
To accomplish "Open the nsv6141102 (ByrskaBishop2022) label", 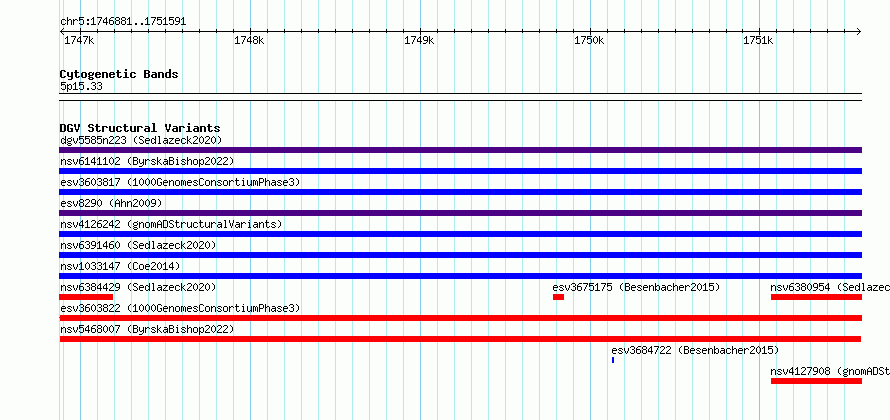I will click(147, 161).
